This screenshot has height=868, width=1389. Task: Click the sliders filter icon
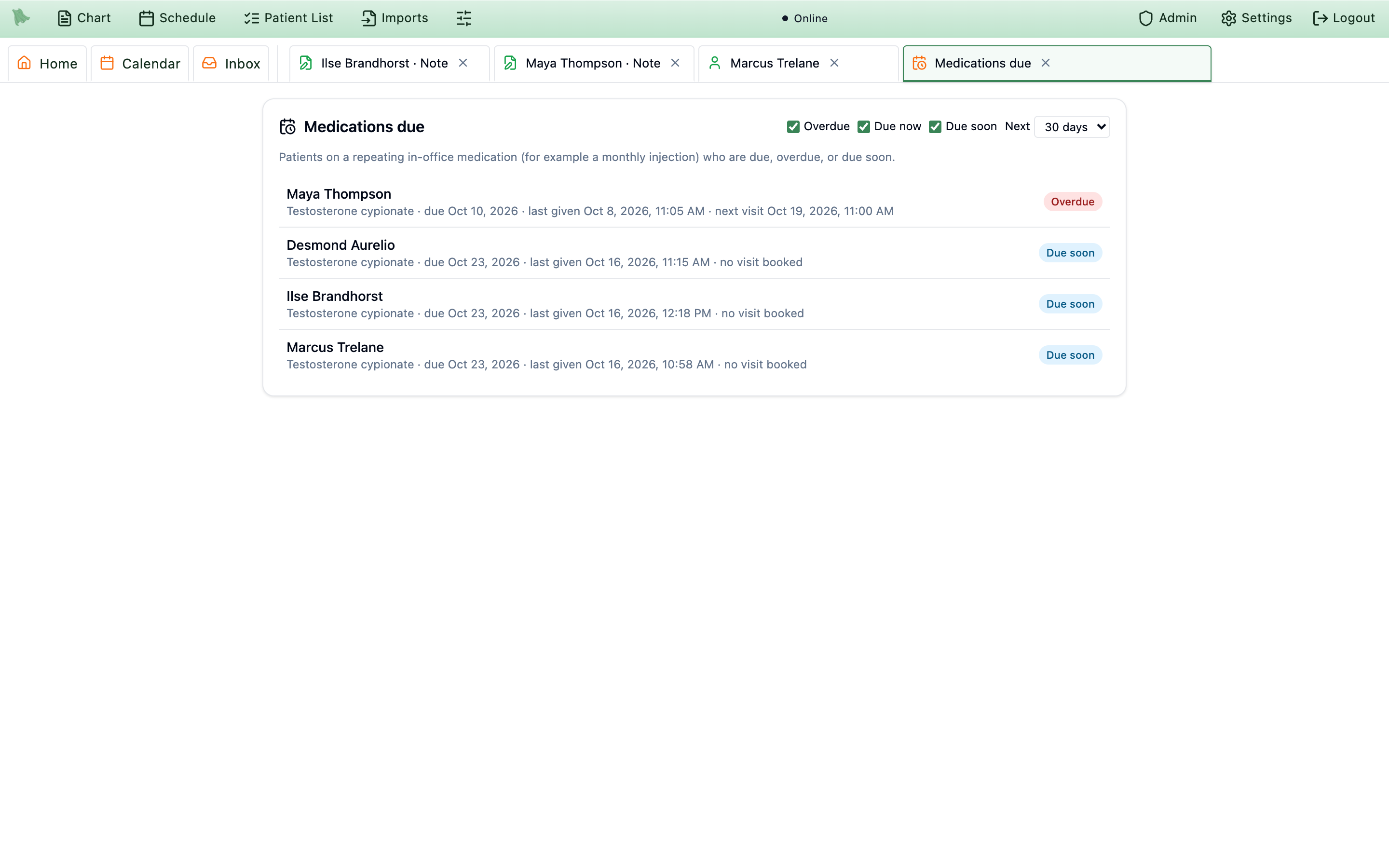[464, 18]
